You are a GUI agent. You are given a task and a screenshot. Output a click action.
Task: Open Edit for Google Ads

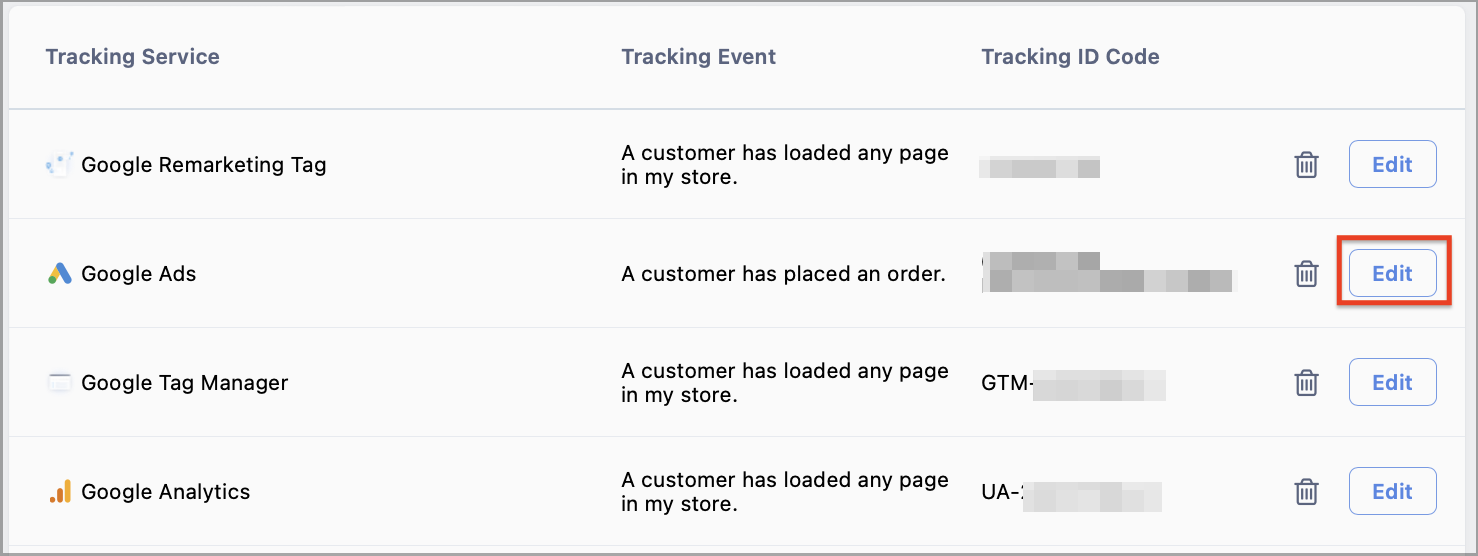pos(1392,274)
